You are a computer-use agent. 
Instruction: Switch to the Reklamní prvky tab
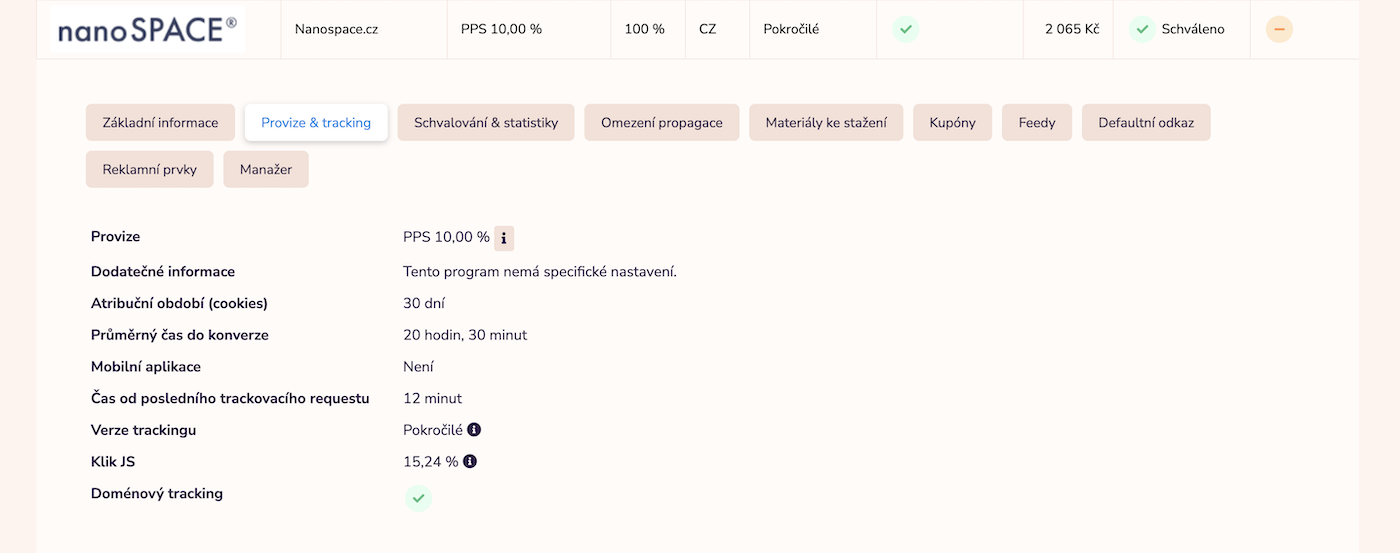pos(150,170)
